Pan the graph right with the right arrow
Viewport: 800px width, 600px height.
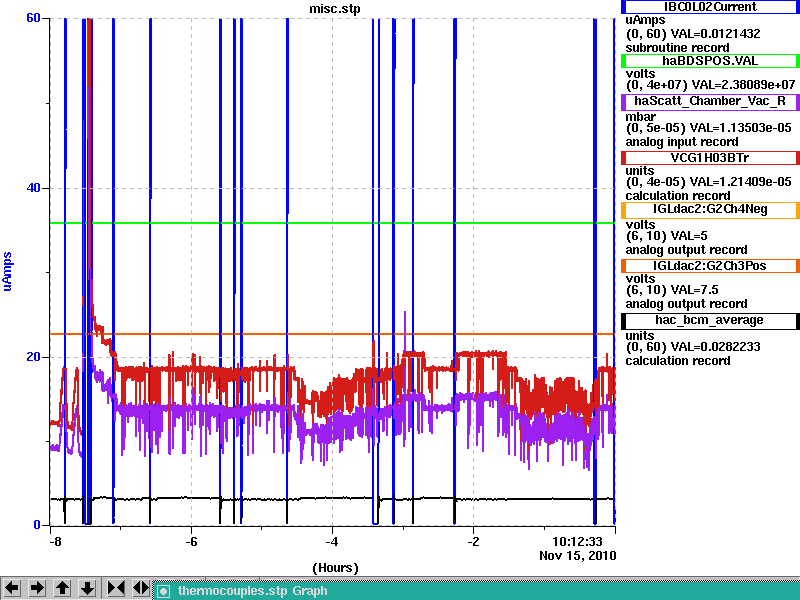(x=37, y=588)
